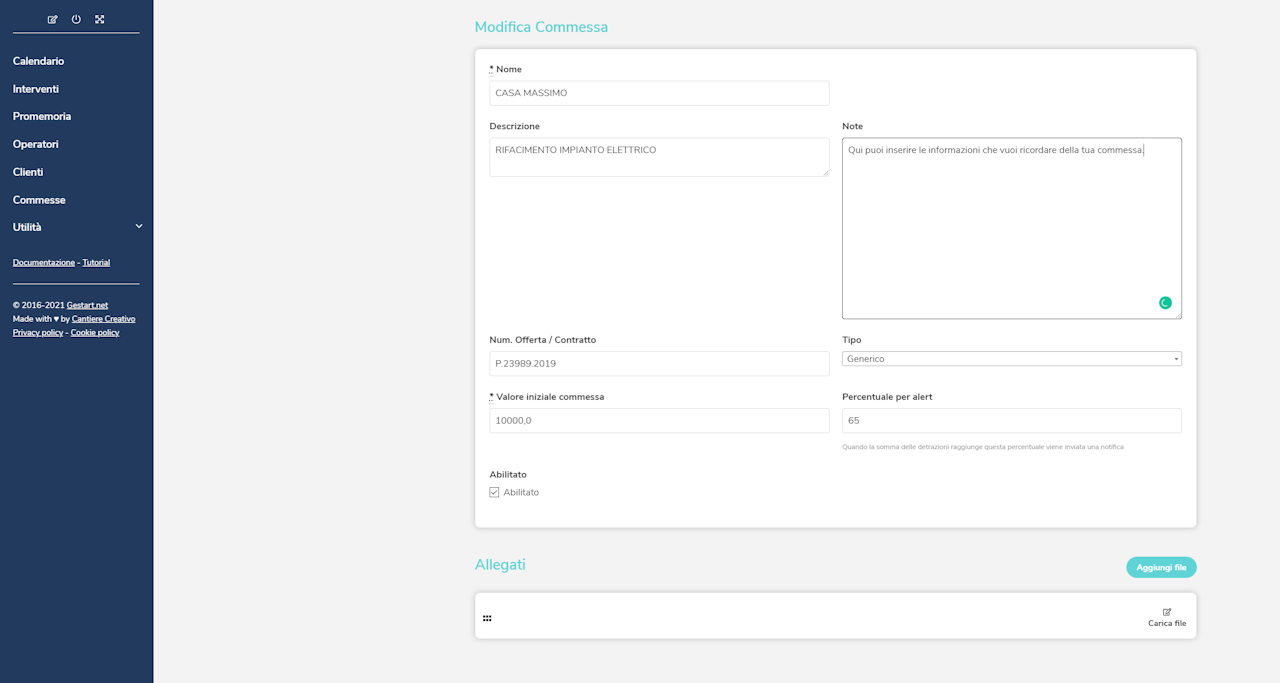Click the green Grammarly icon in Note
Viewport: 1280px width, 683px height.
1165,303
